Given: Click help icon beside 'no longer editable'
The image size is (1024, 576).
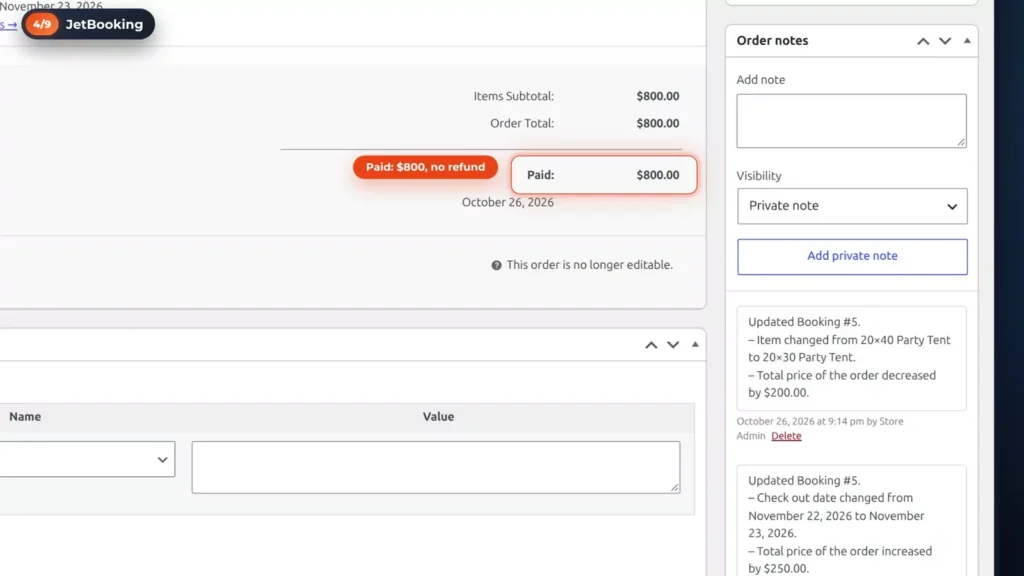Looking at the screenshot, I should 496,265.
